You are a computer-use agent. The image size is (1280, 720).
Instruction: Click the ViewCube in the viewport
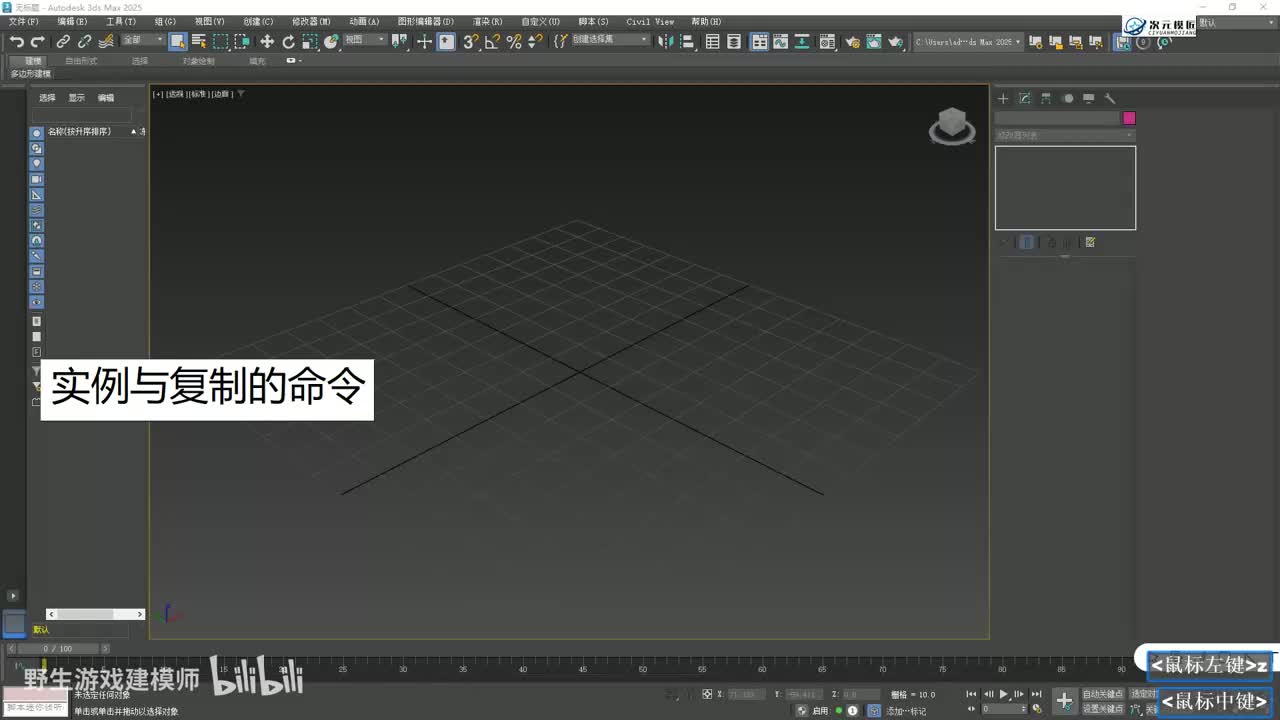[x=952, y=127]
